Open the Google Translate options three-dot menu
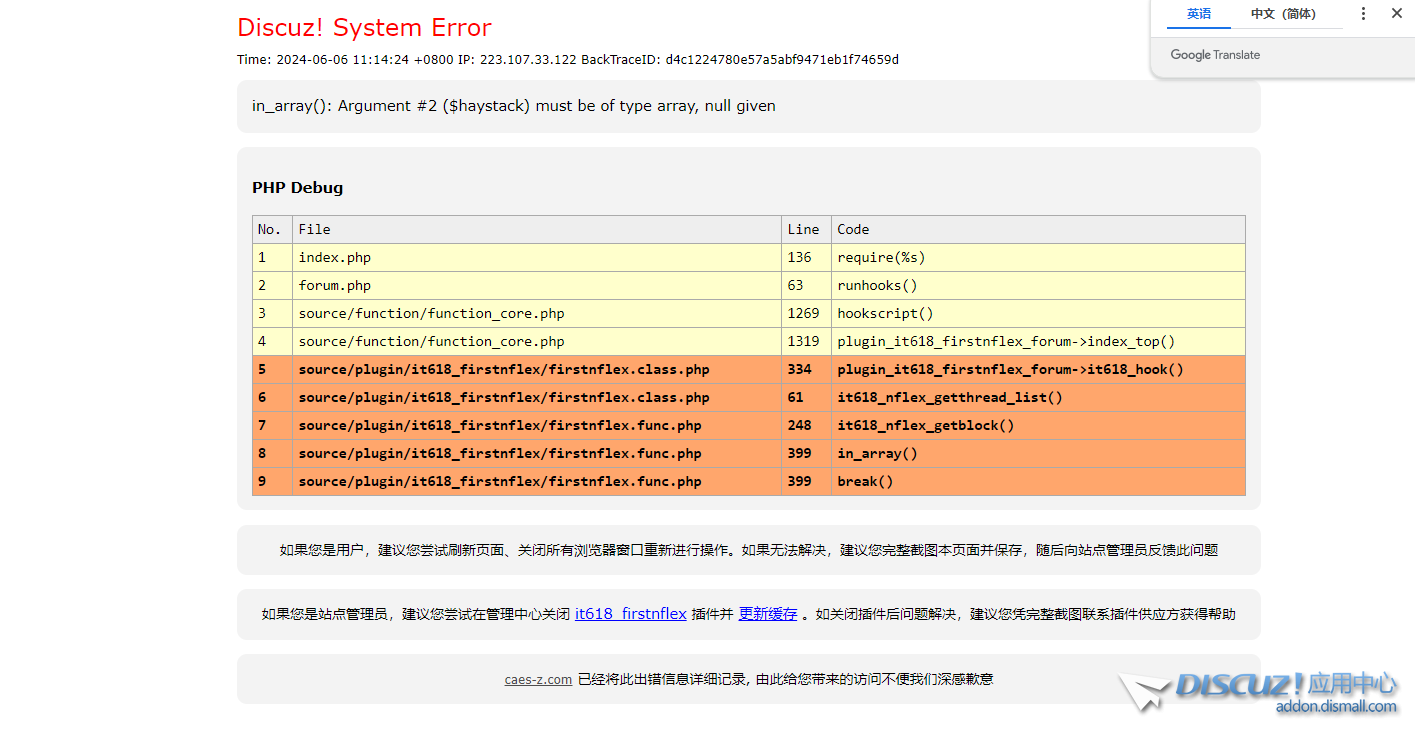Image resolution: width=1415 pixels, height=732 pixels. pos(1363,14)
